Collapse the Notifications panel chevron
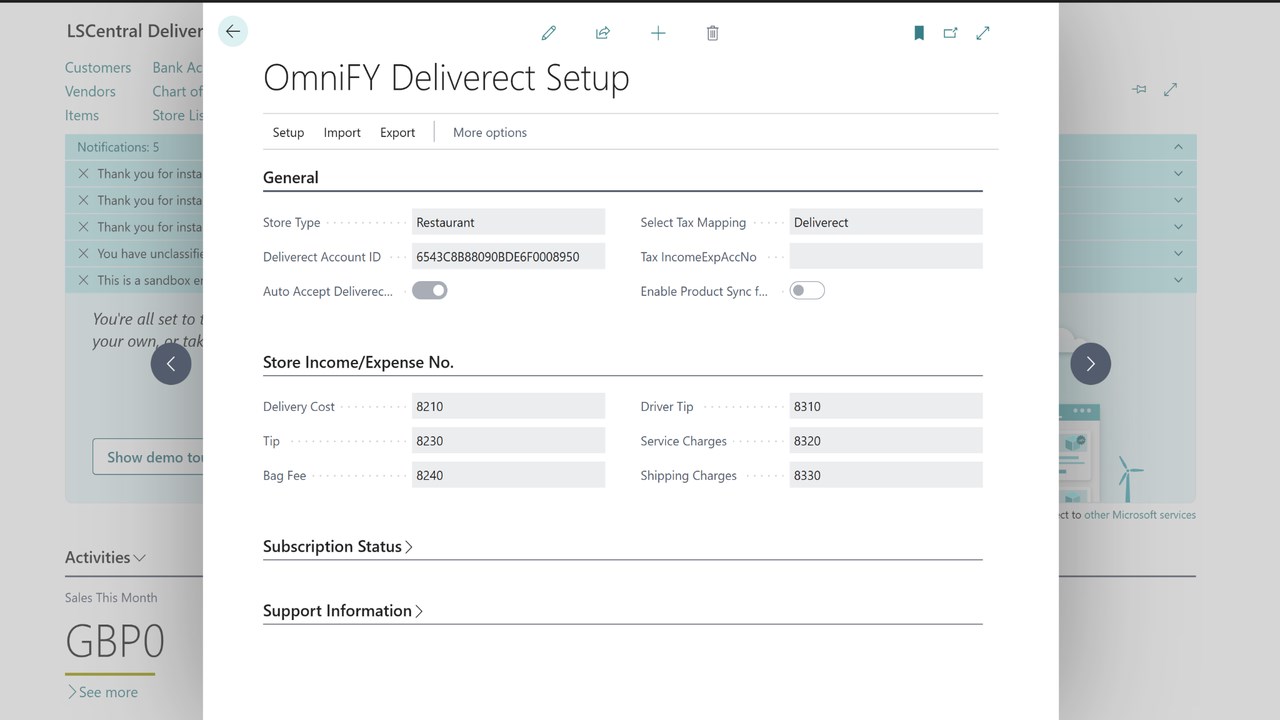The height and width of the screenshot is (720, 1280). (1178, 147)
